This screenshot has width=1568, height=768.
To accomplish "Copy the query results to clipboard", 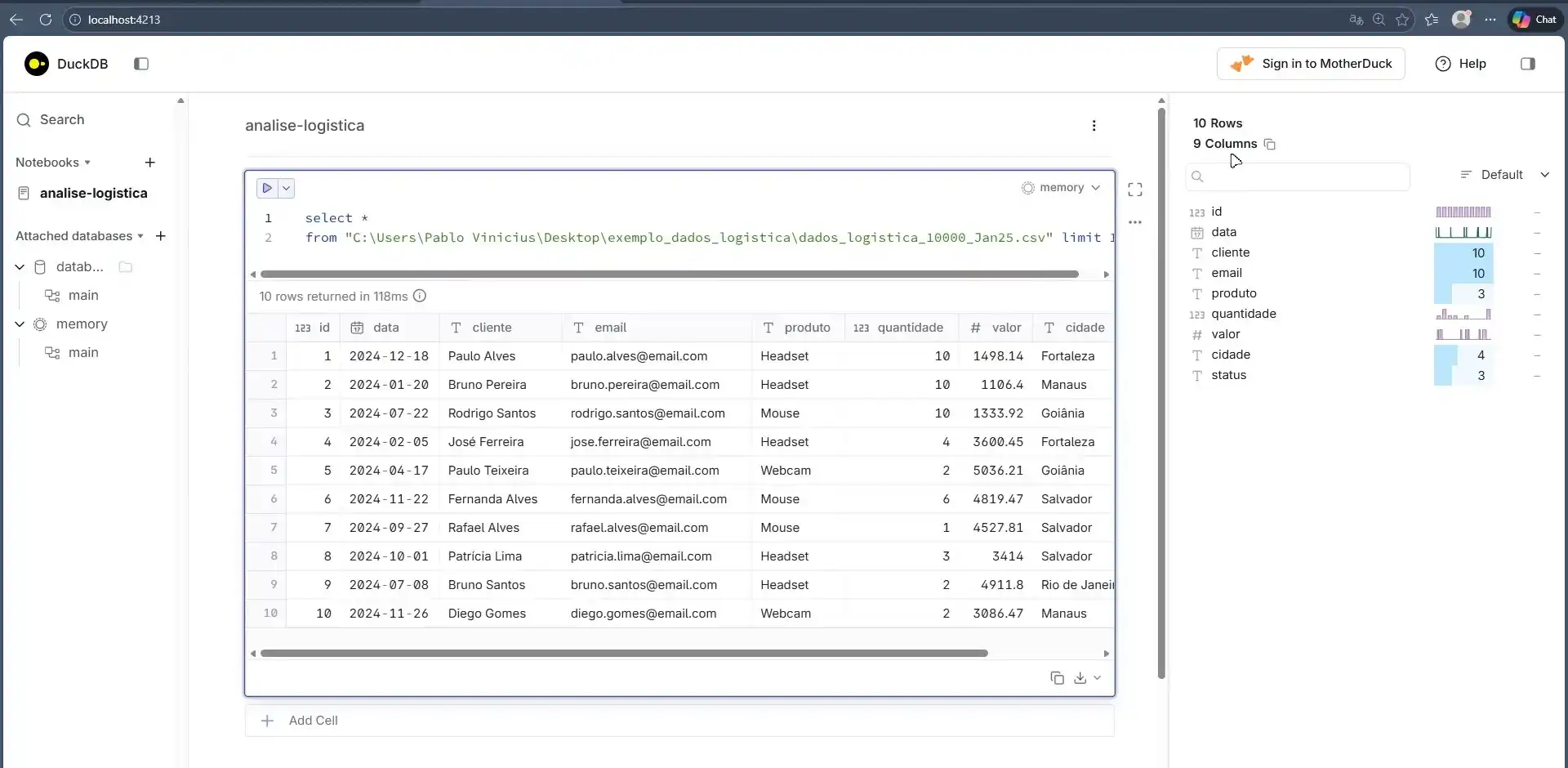I will point(1057,678).
